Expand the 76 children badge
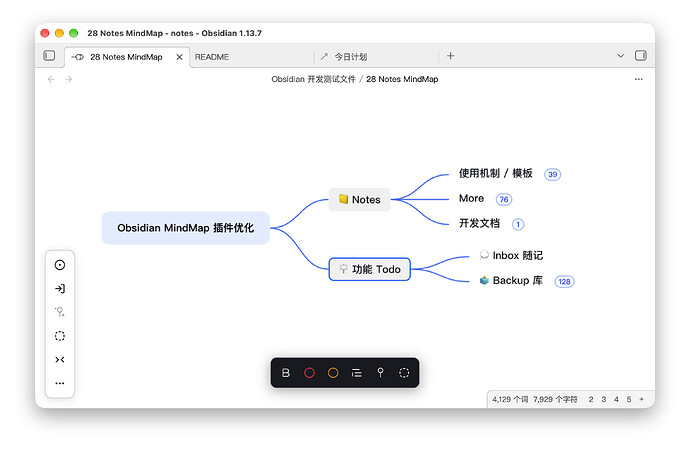Viewport: 690px width, 455px height. point(504,199)
